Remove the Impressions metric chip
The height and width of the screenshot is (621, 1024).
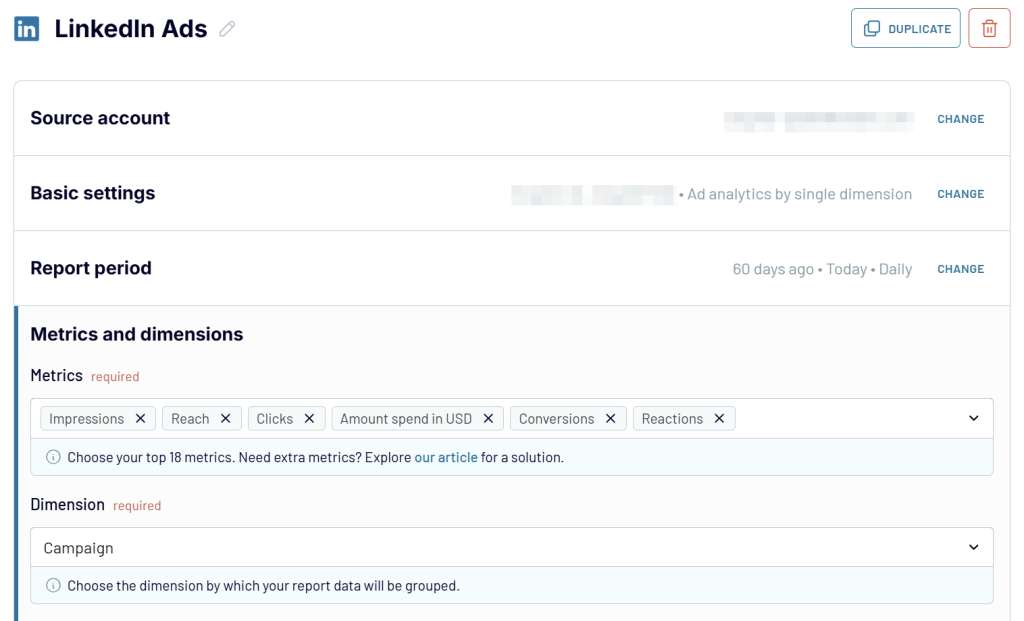(140, 419)
